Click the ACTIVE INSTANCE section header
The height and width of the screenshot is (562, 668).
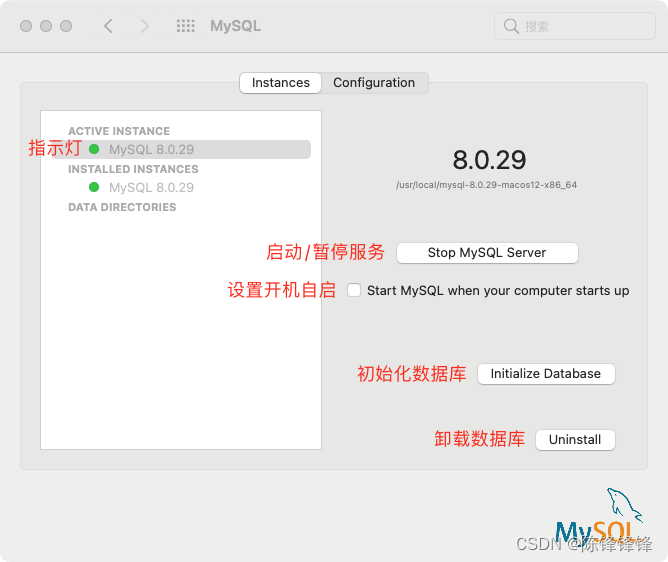[x=119, y=131]
